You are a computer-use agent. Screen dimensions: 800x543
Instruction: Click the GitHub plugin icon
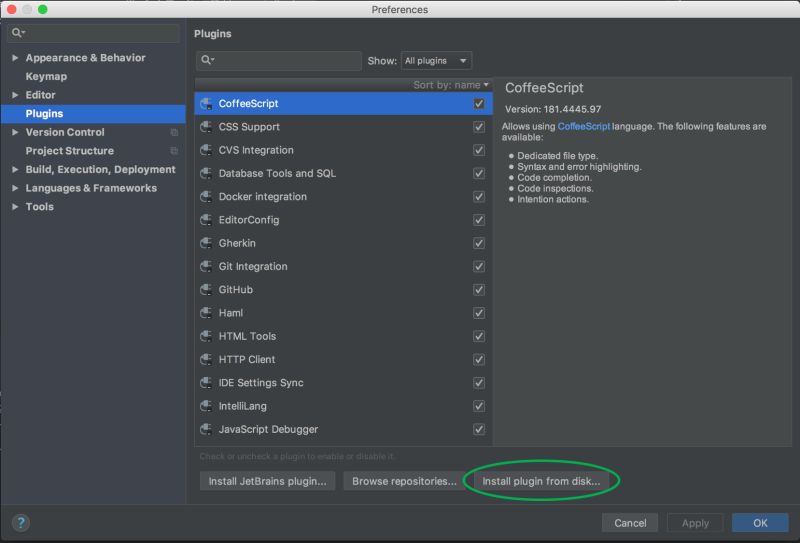206,290
